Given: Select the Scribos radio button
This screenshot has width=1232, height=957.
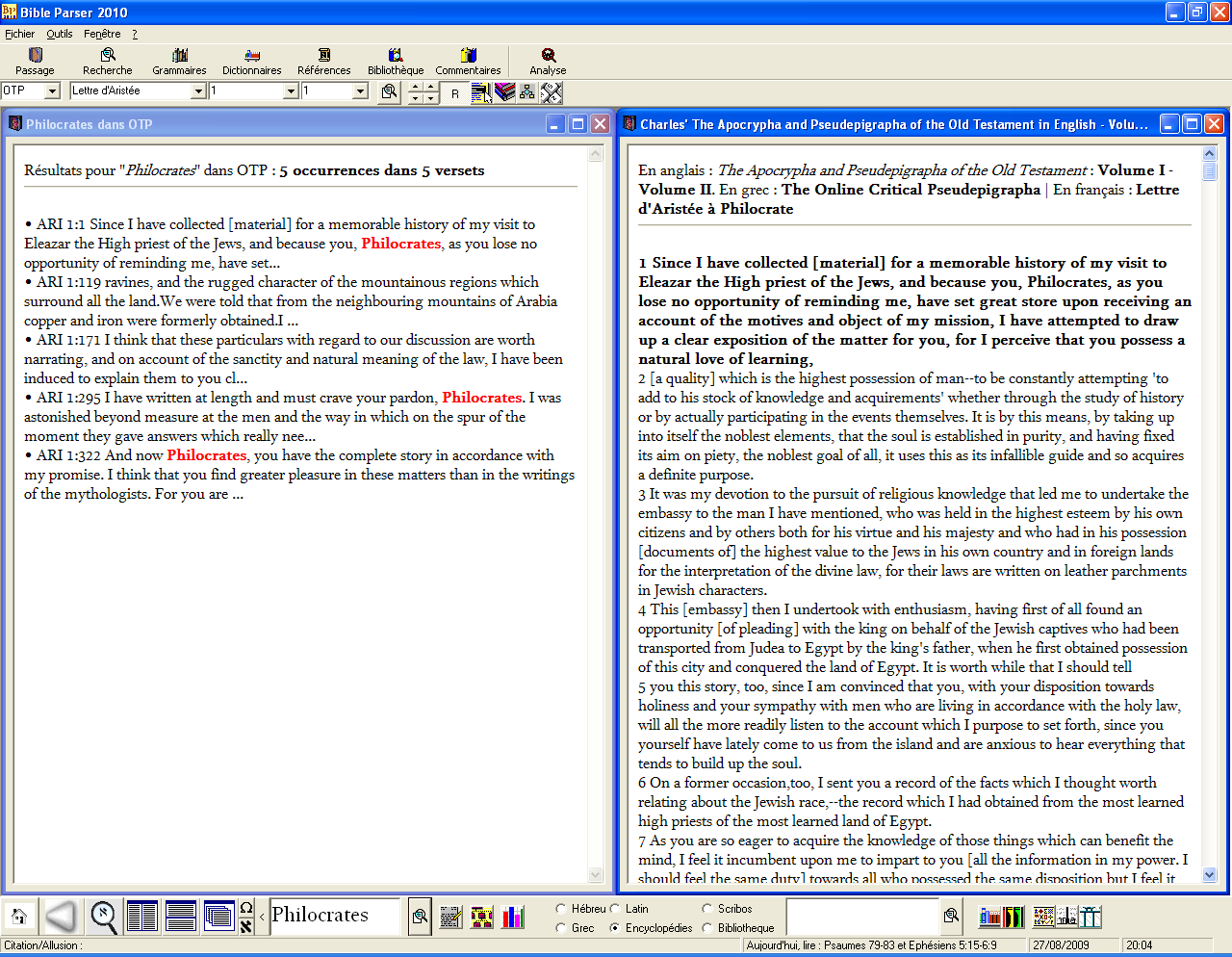Looking at the screenshot, I should click(x=707, y=909).
